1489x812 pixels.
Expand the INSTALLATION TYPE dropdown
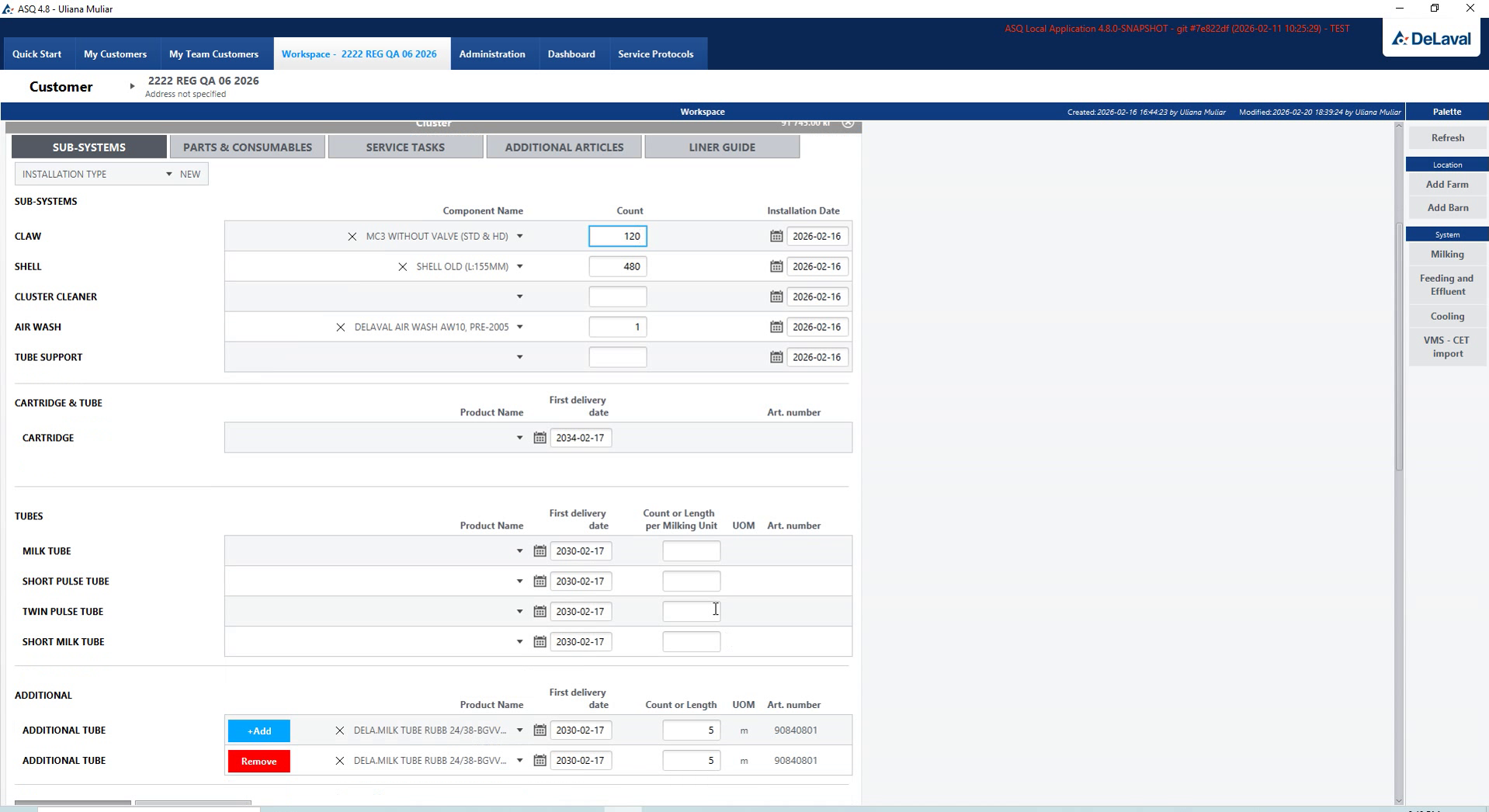click(x=168, y=174)
